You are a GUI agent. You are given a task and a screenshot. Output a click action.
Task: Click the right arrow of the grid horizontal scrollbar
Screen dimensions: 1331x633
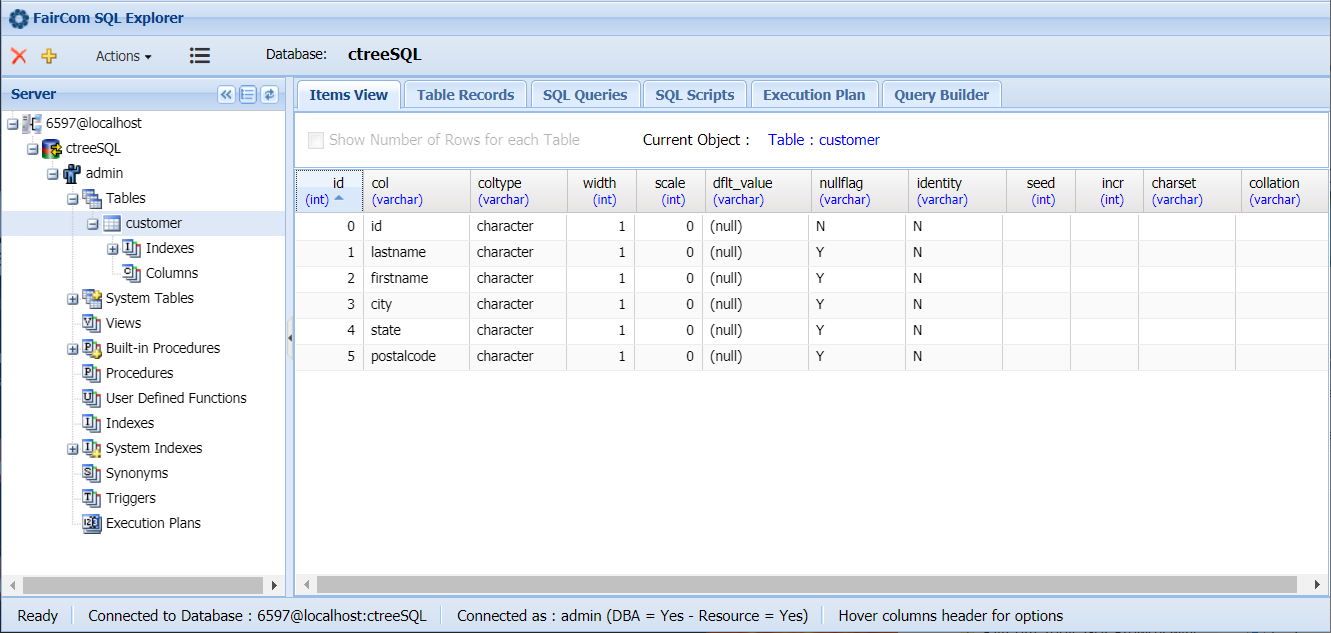coord(1317,584)
